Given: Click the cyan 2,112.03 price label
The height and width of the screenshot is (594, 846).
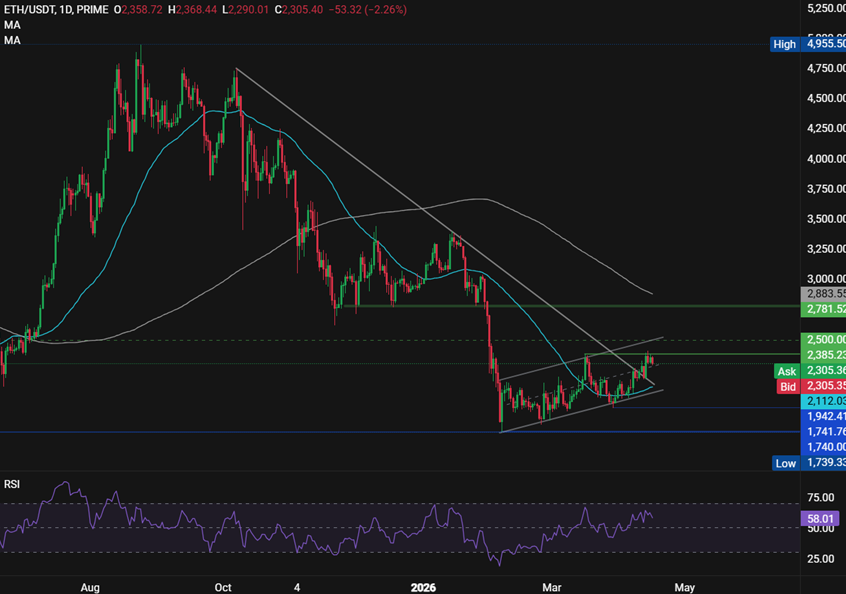Looking at the screenshot, I should (x=820, y=401).
